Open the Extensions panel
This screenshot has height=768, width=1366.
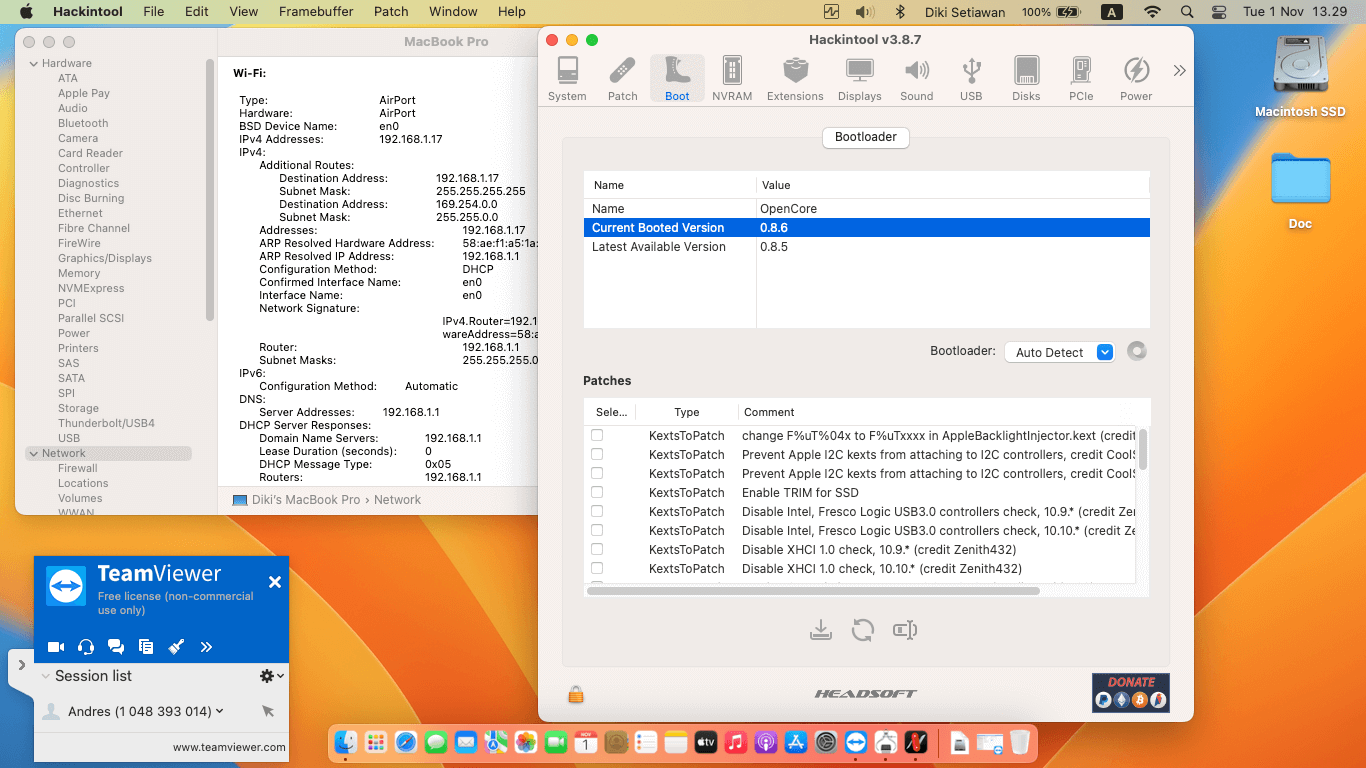[x=795, y=75]
